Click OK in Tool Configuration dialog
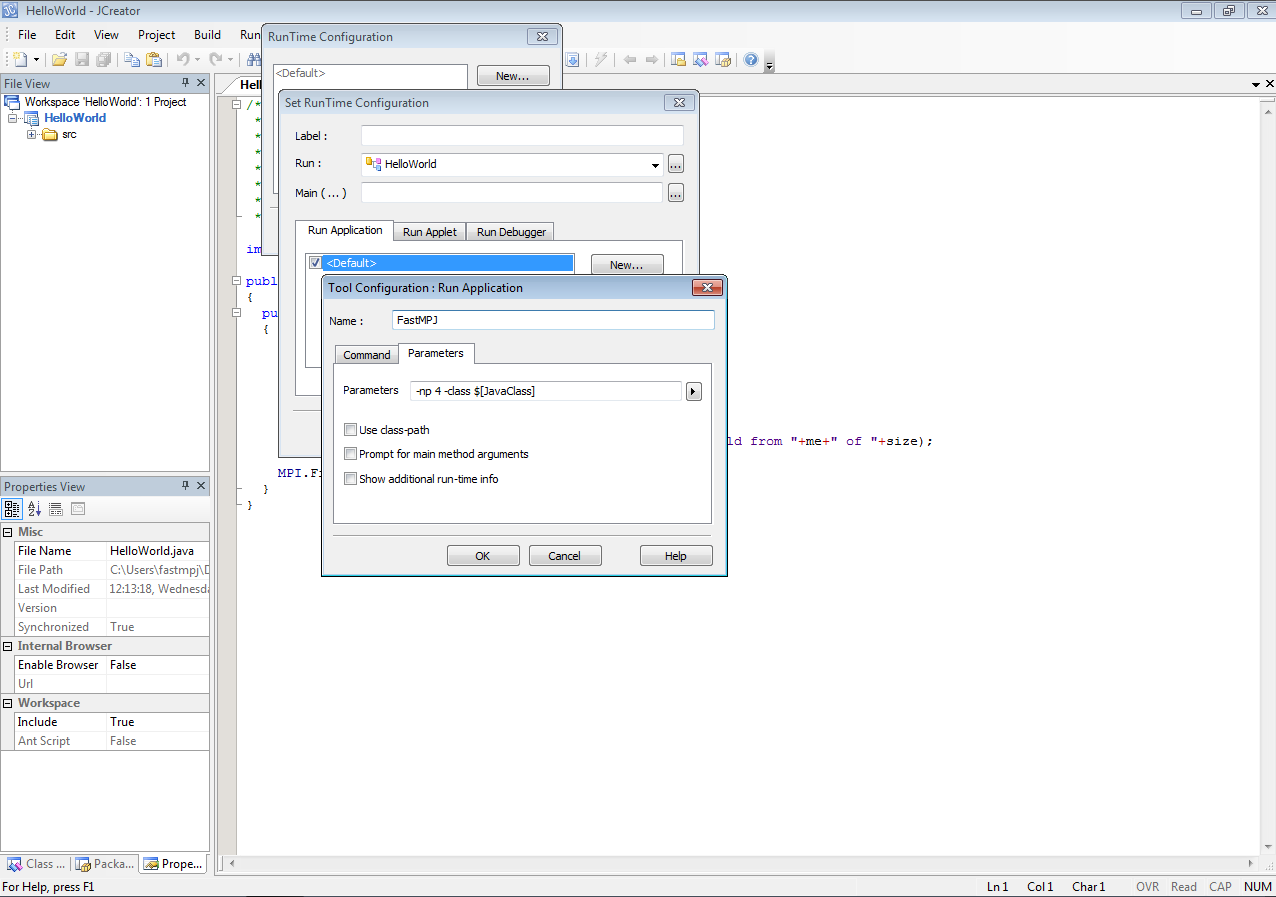The height and width of the screenshot is (897, 1276). [483, 556]
